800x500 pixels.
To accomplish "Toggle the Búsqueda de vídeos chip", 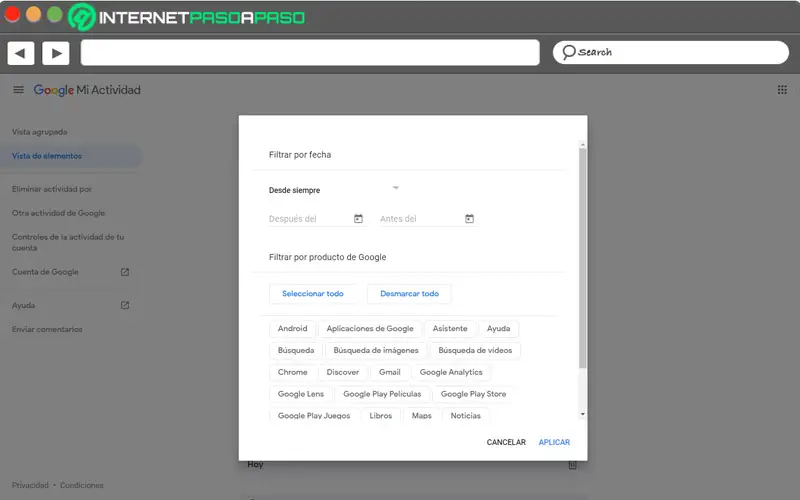I will (x=475, y=351).
